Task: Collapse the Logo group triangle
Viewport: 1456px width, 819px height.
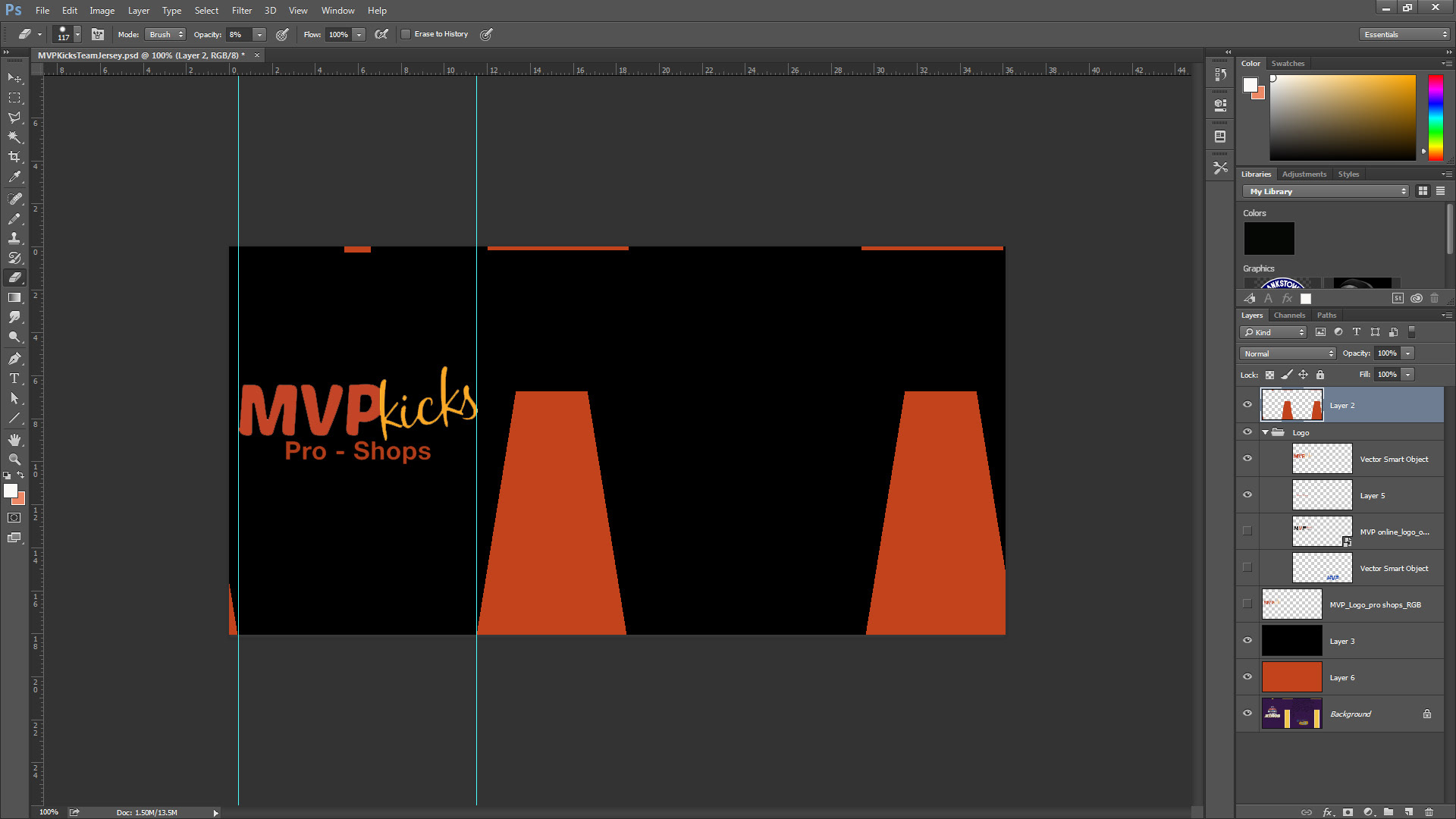Action: click(1265, 432)
